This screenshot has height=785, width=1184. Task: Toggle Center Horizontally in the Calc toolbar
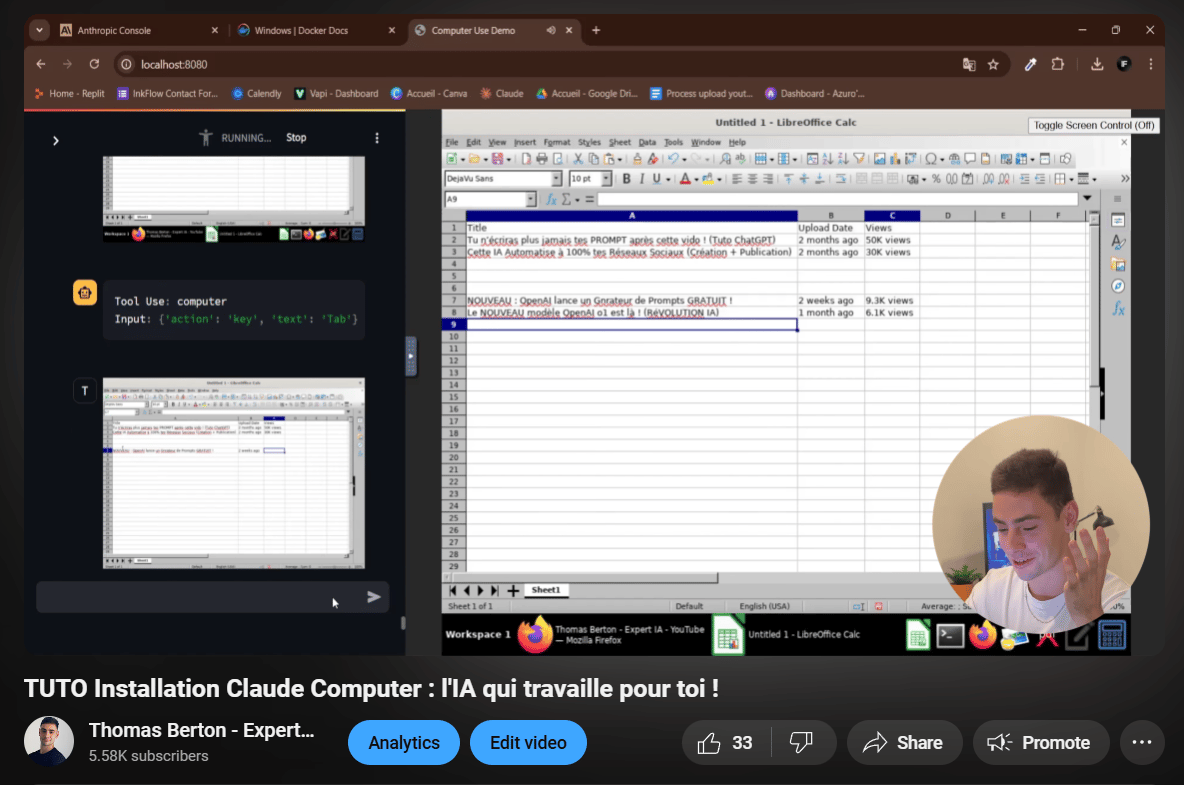point(753,179)
